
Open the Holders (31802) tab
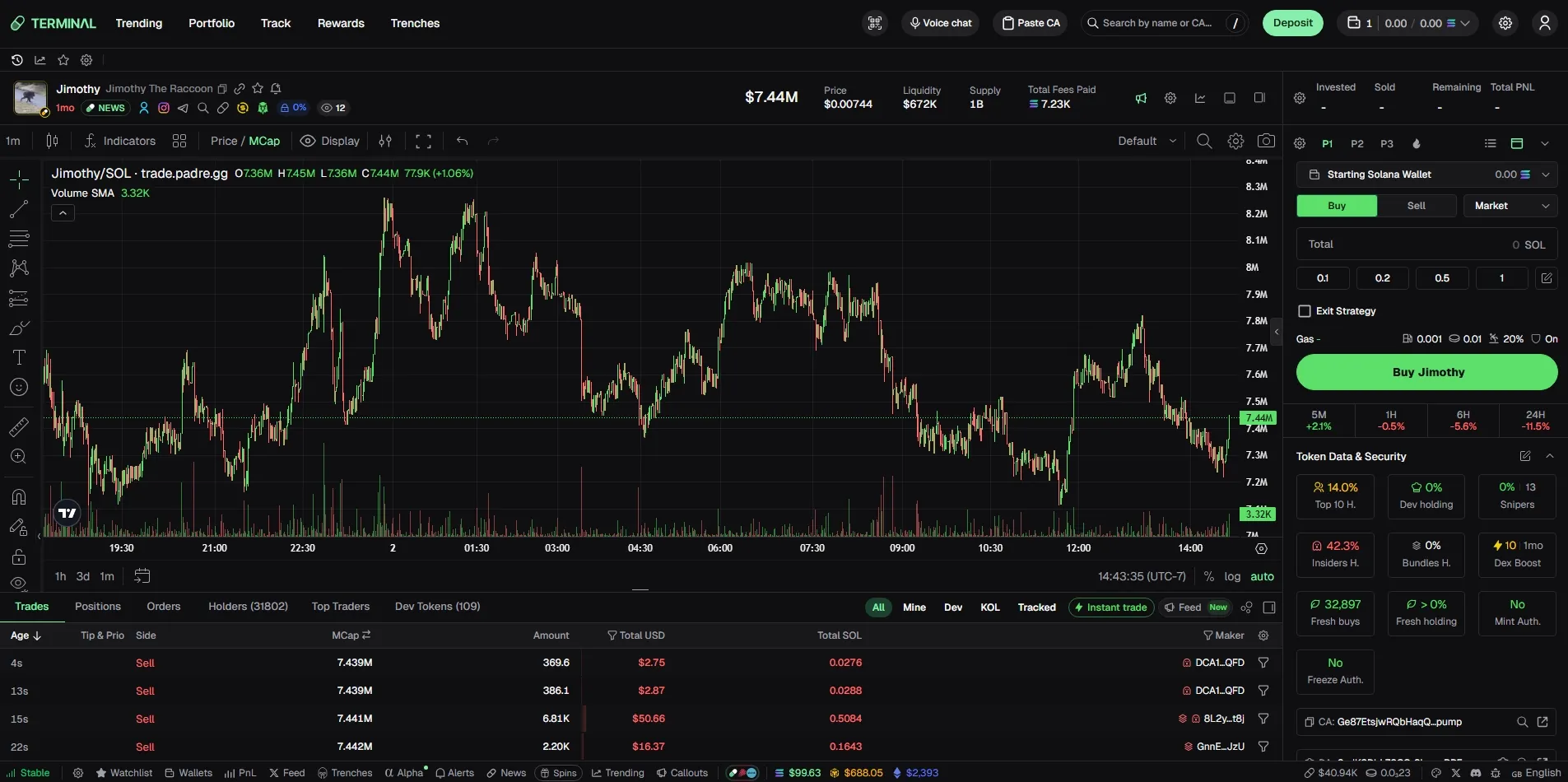point(248,607)
